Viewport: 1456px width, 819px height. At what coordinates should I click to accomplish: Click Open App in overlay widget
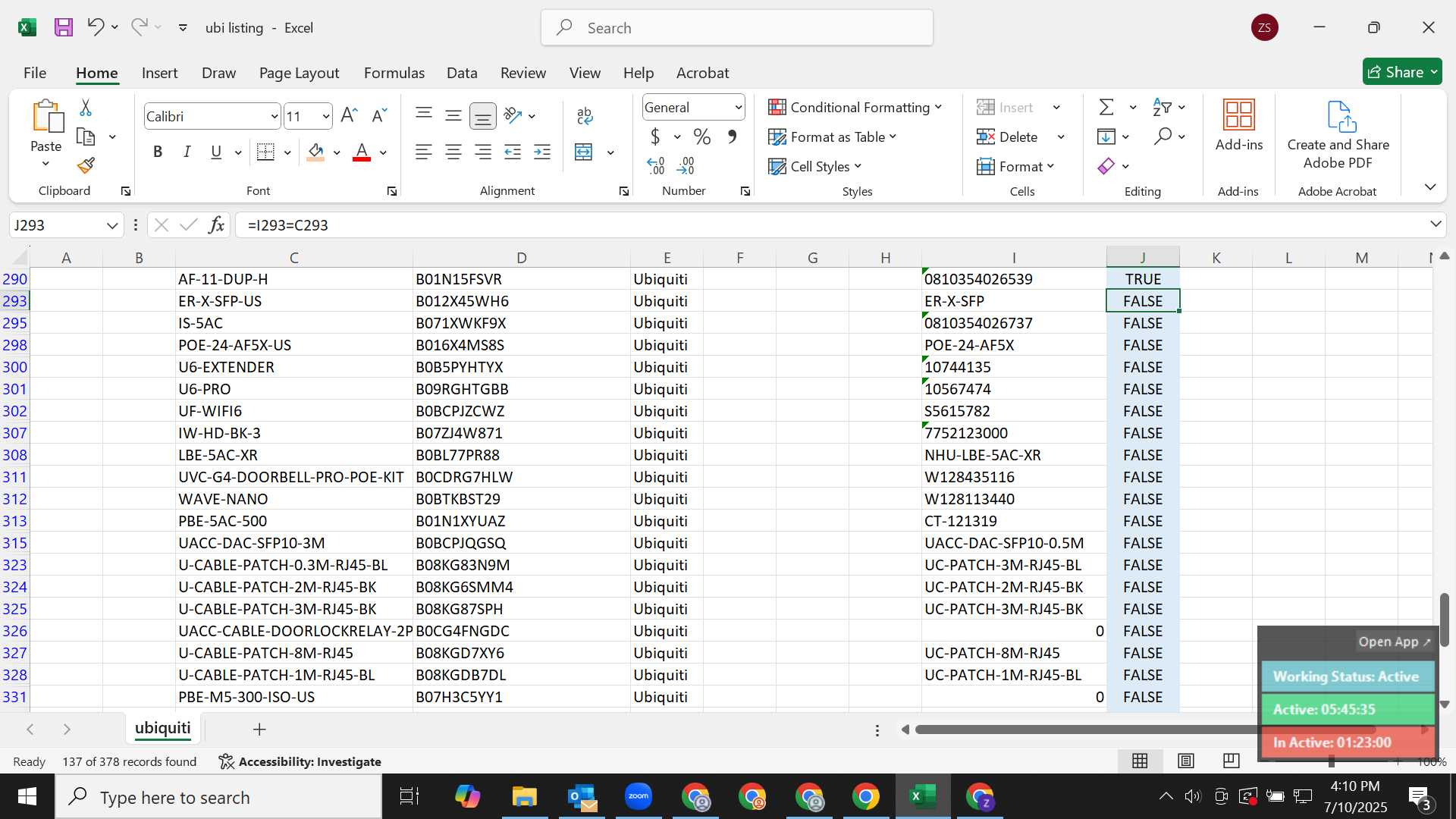point(1394,642)
